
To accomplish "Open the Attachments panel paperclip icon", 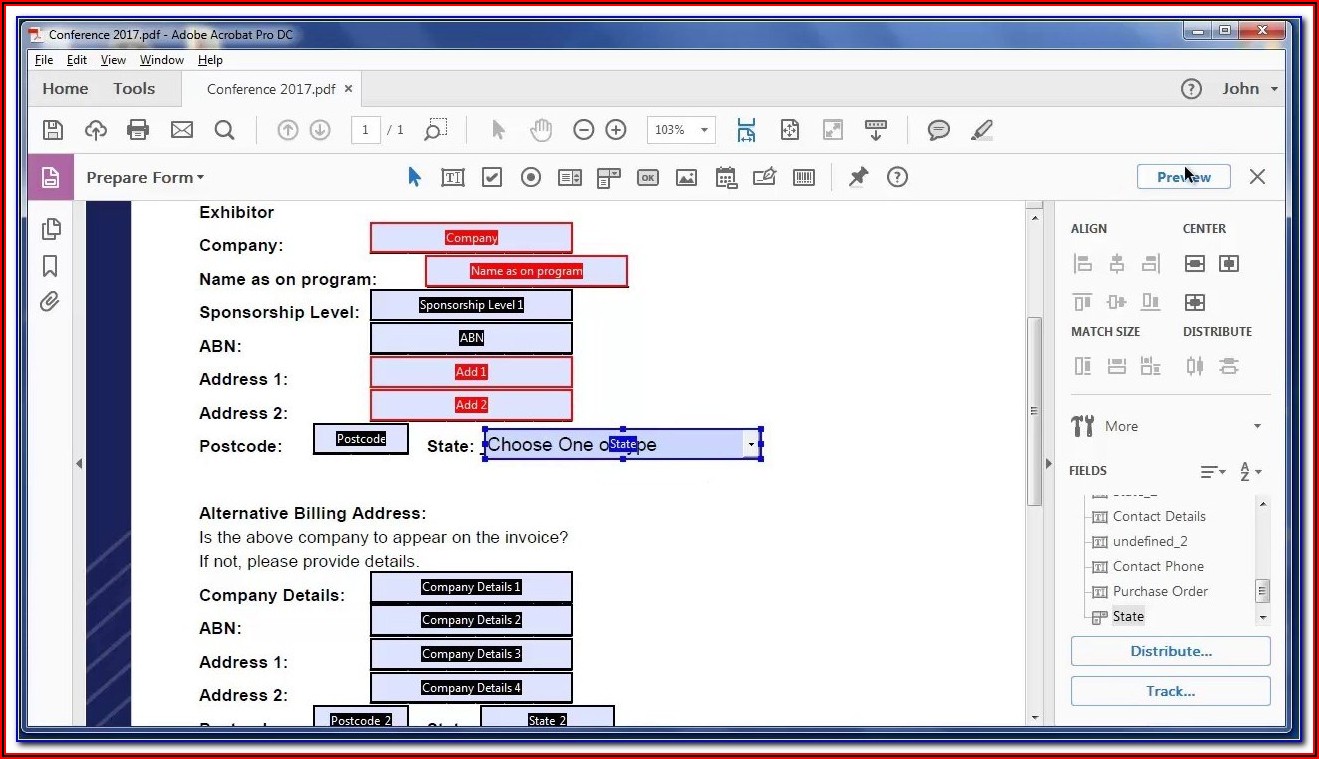I will (50, 301).
